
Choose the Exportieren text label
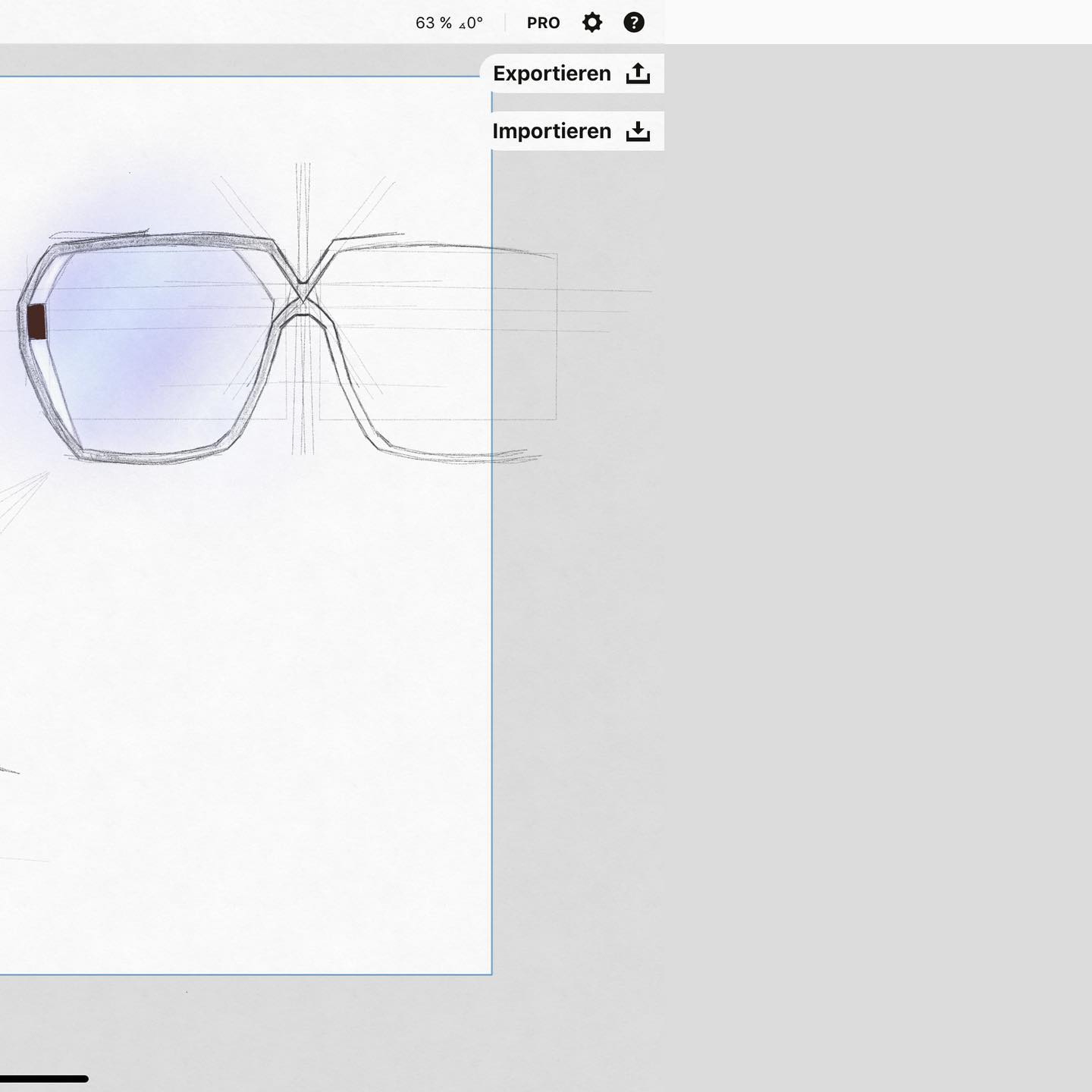551,74
